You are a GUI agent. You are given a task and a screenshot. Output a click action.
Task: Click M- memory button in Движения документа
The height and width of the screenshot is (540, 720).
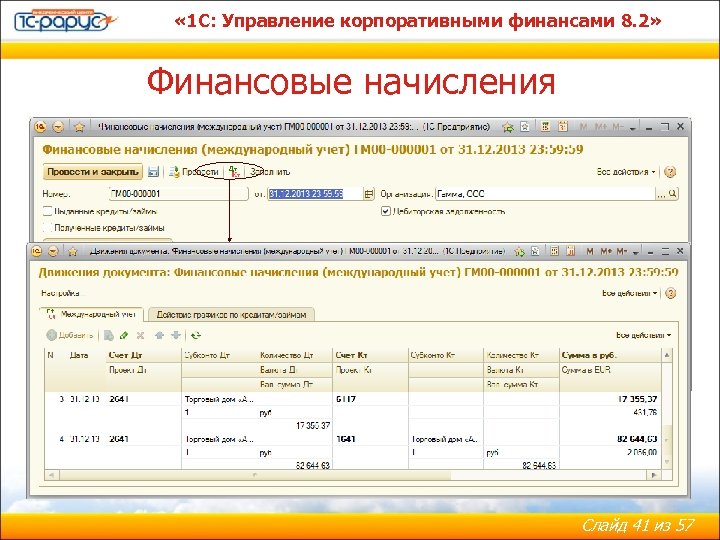622,251
